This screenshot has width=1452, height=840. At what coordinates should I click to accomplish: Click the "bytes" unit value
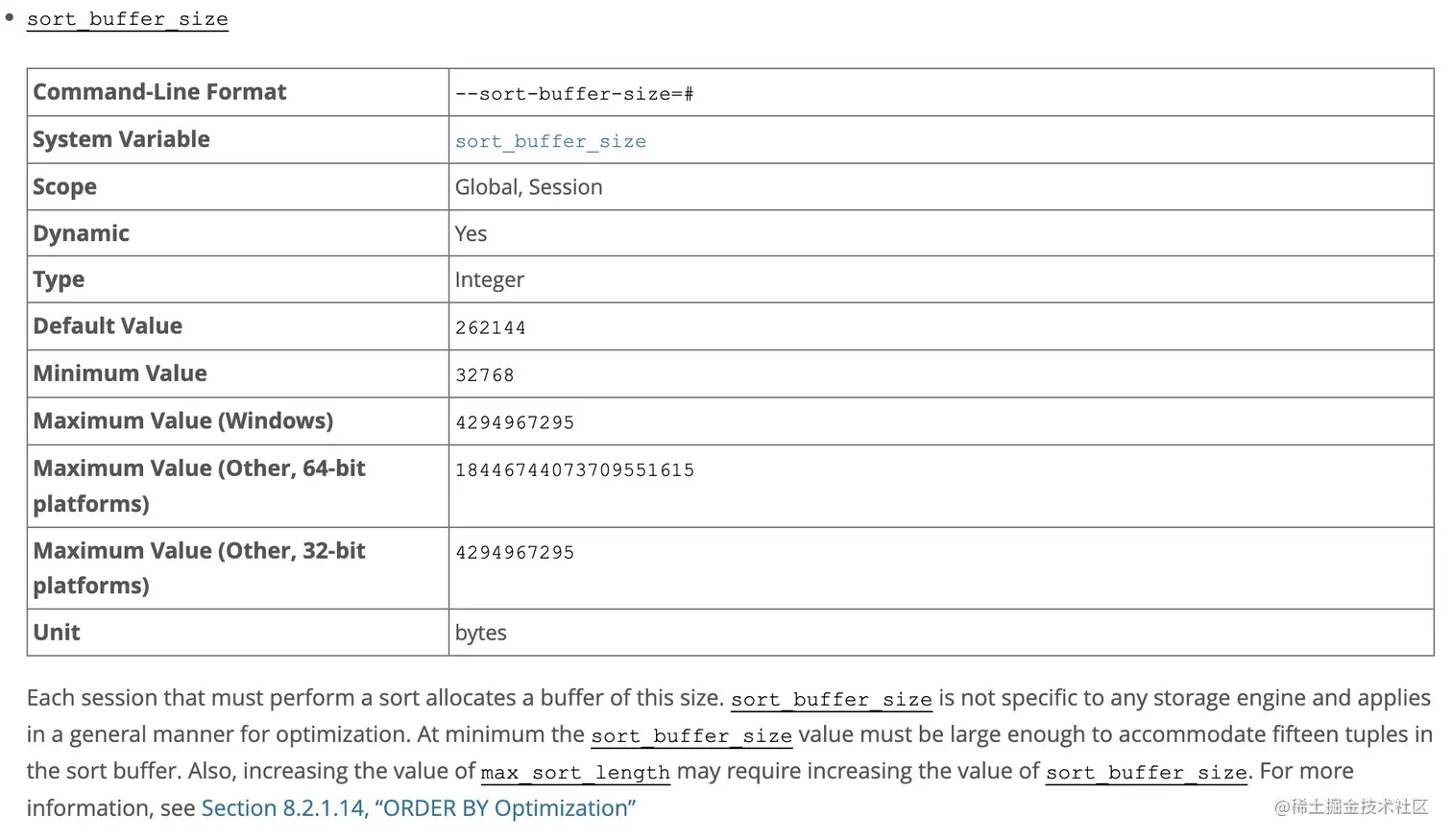pos(480,634)
